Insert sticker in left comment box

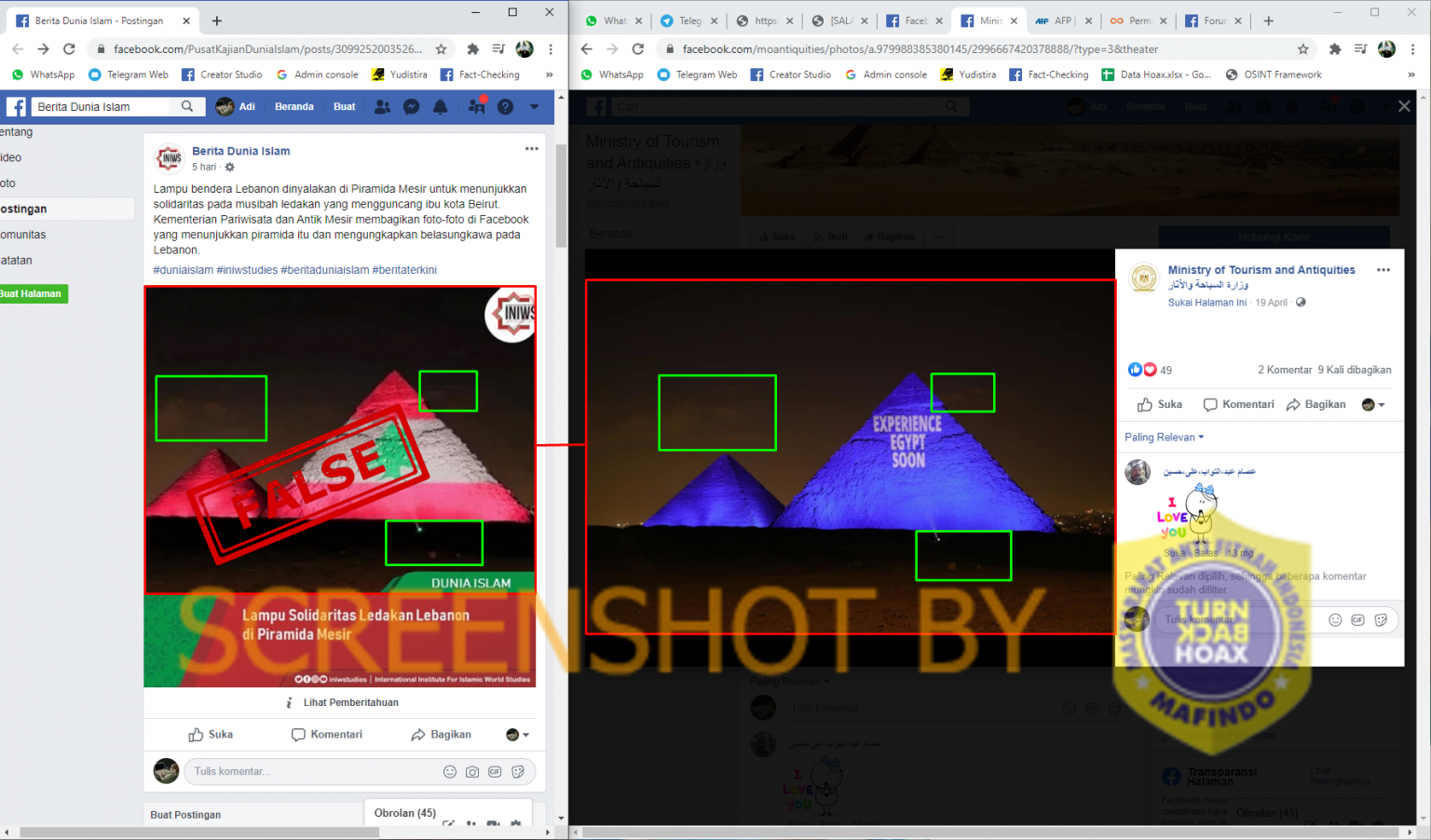518,771
